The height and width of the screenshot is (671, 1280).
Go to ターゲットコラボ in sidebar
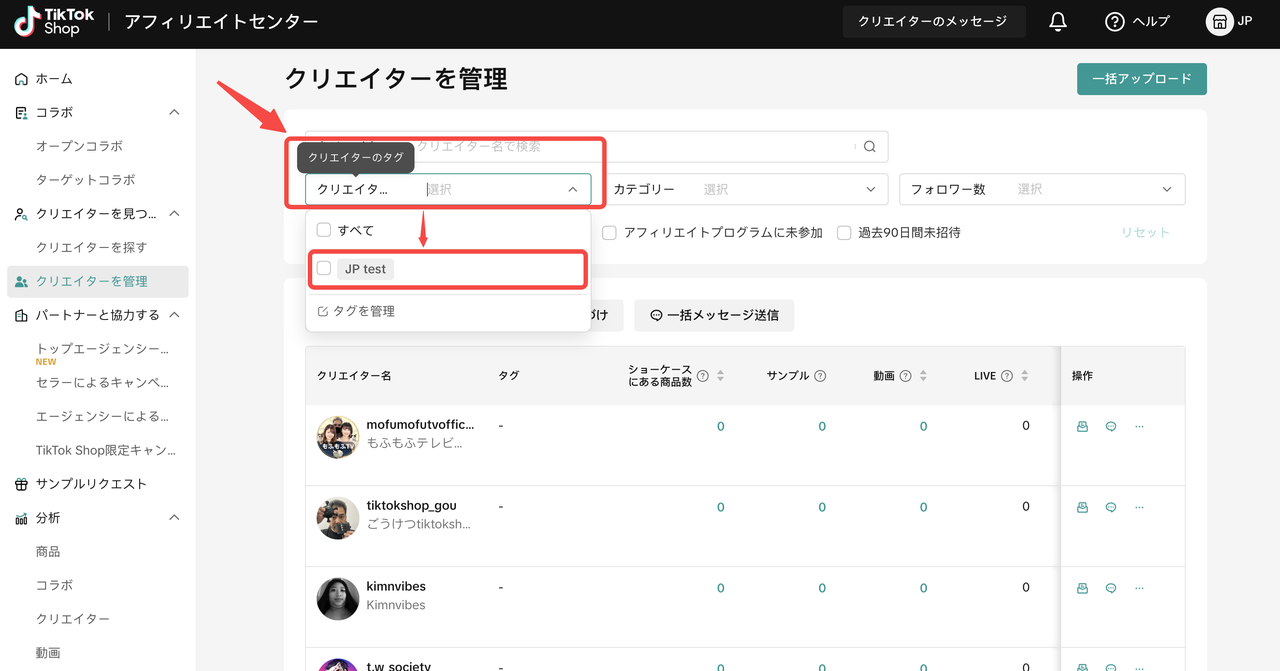point(85,180)
